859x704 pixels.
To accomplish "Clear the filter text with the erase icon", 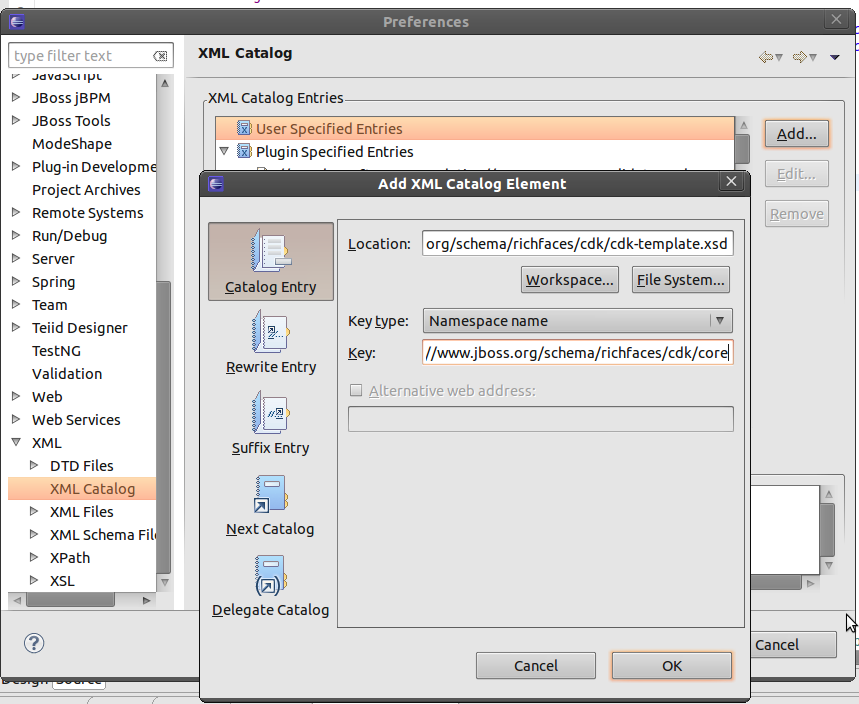I will pos(160,56).
